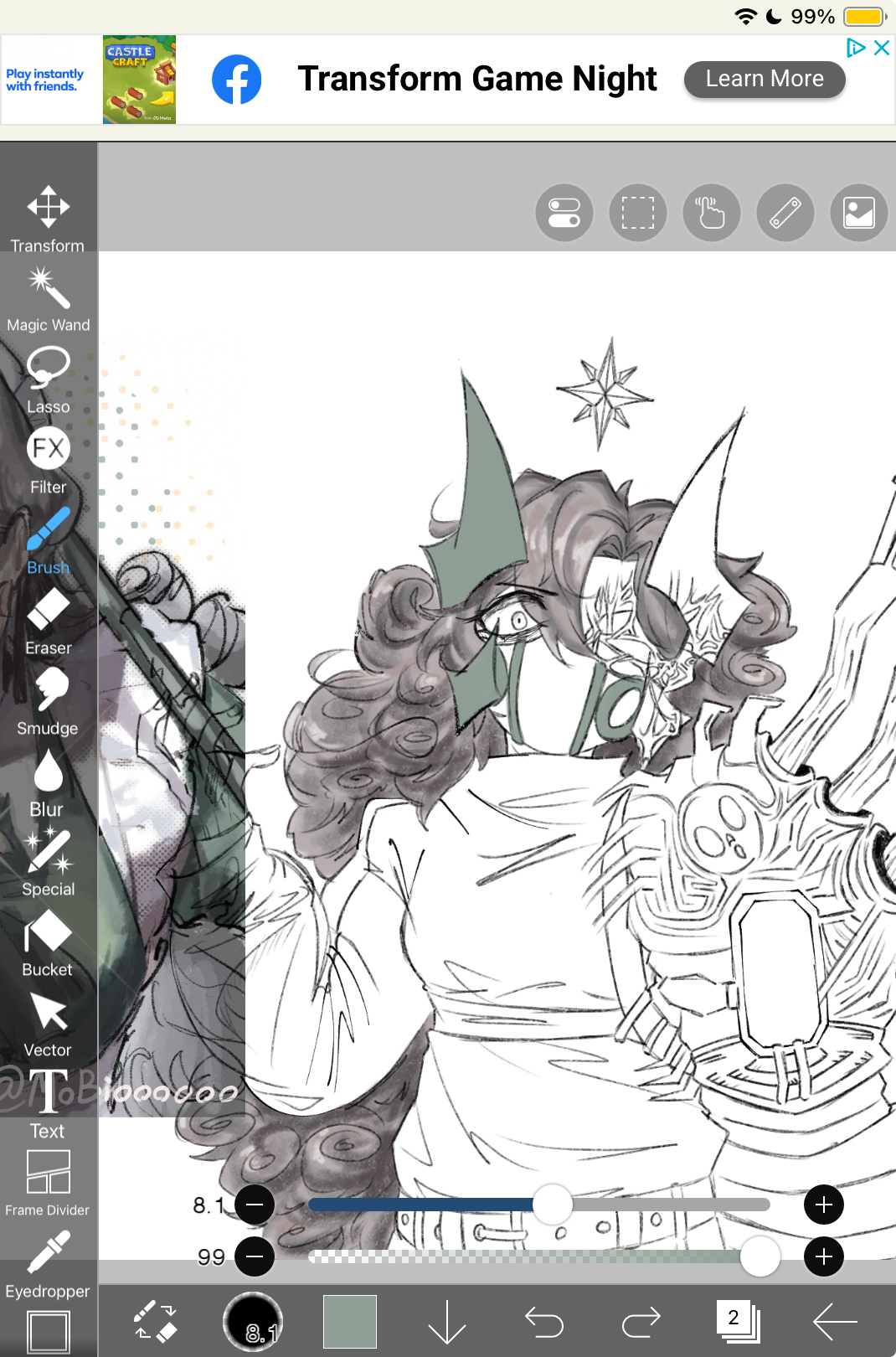The width and height of the screenshot is (896, 1357).
Task: Select the Eyedropper tool
Action: (x=48, y=1264)
